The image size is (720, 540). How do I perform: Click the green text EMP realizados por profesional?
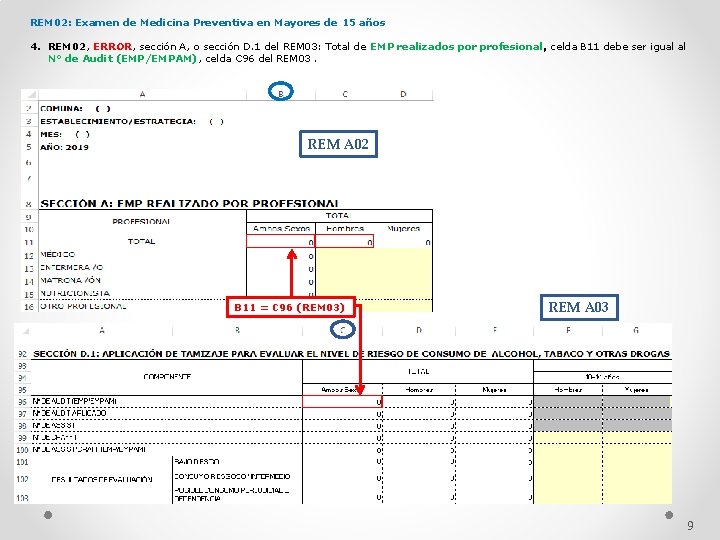[x=456, y=46]
